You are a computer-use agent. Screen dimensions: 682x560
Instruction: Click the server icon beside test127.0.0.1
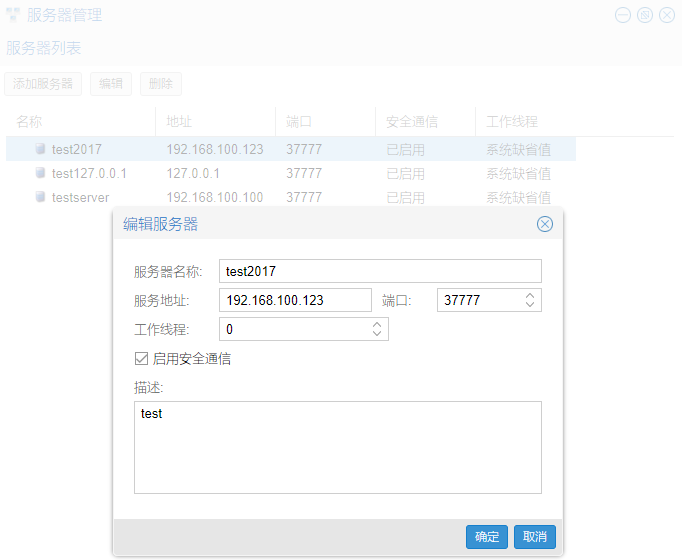point(41,173)
